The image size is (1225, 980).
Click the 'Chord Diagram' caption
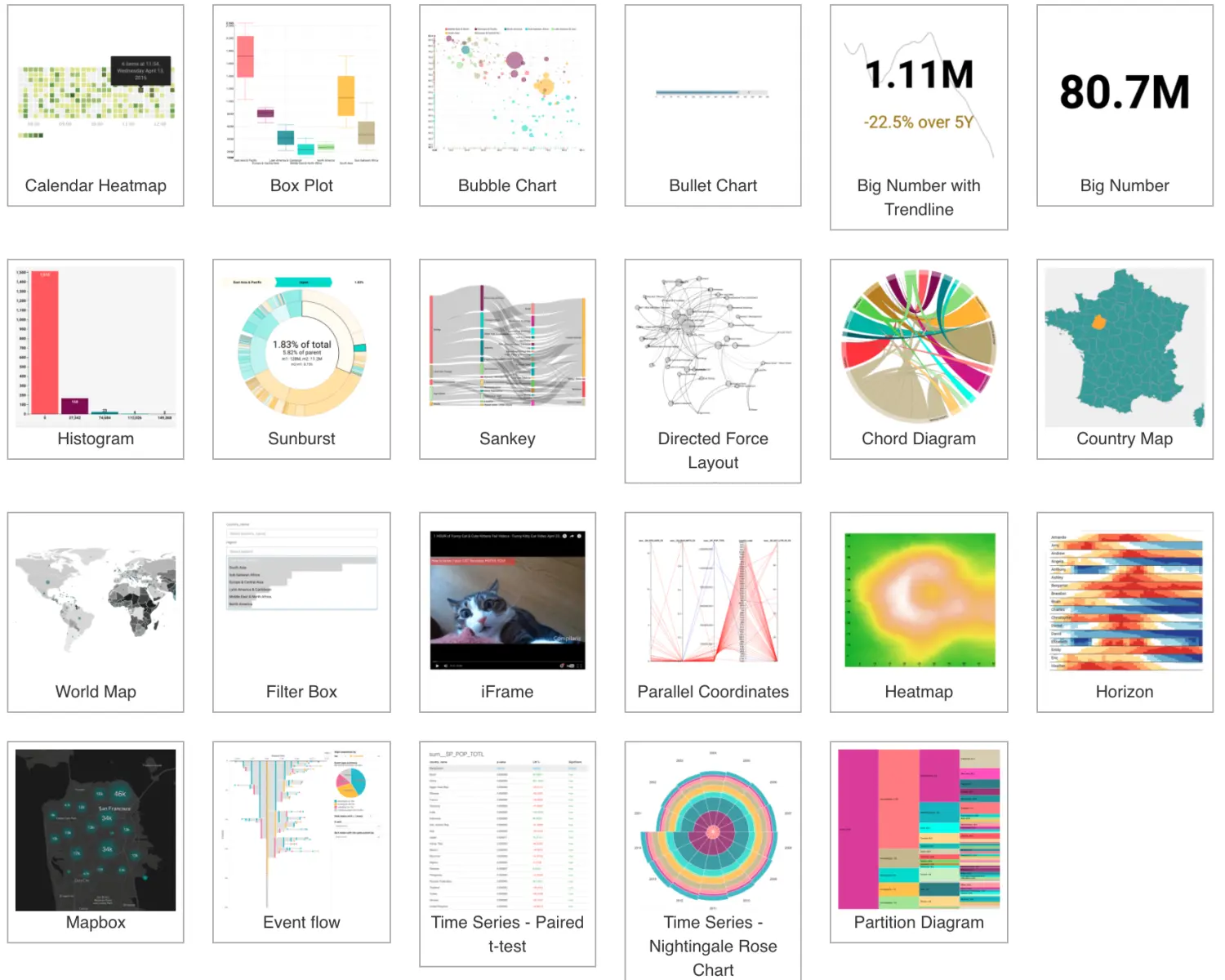[919, 439]
